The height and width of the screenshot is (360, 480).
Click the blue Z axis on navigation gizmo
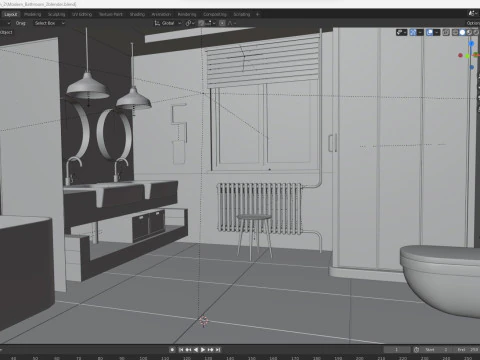(x=471, y=44)
